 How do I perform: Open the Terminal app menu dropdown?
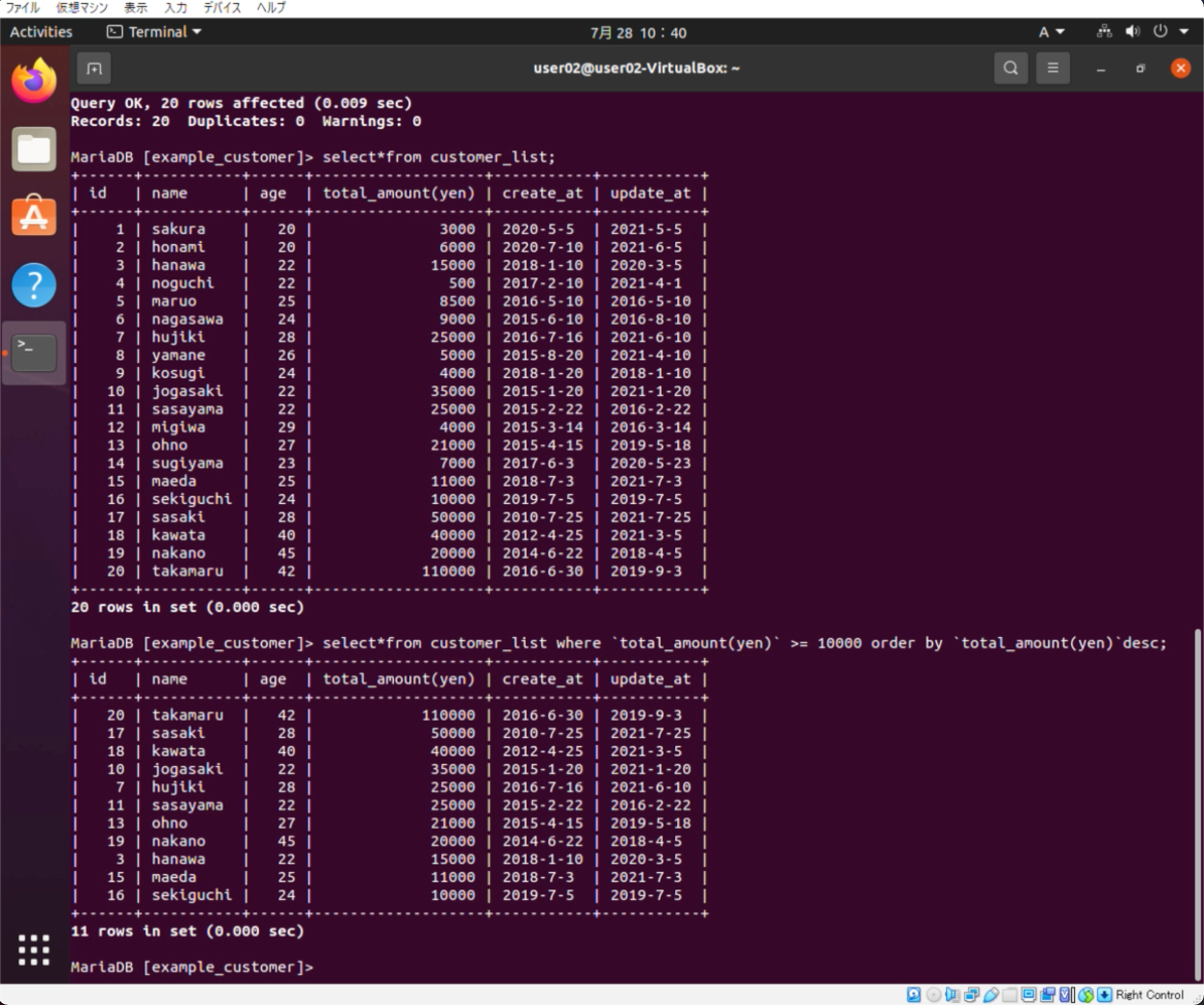tap(155, 32)
